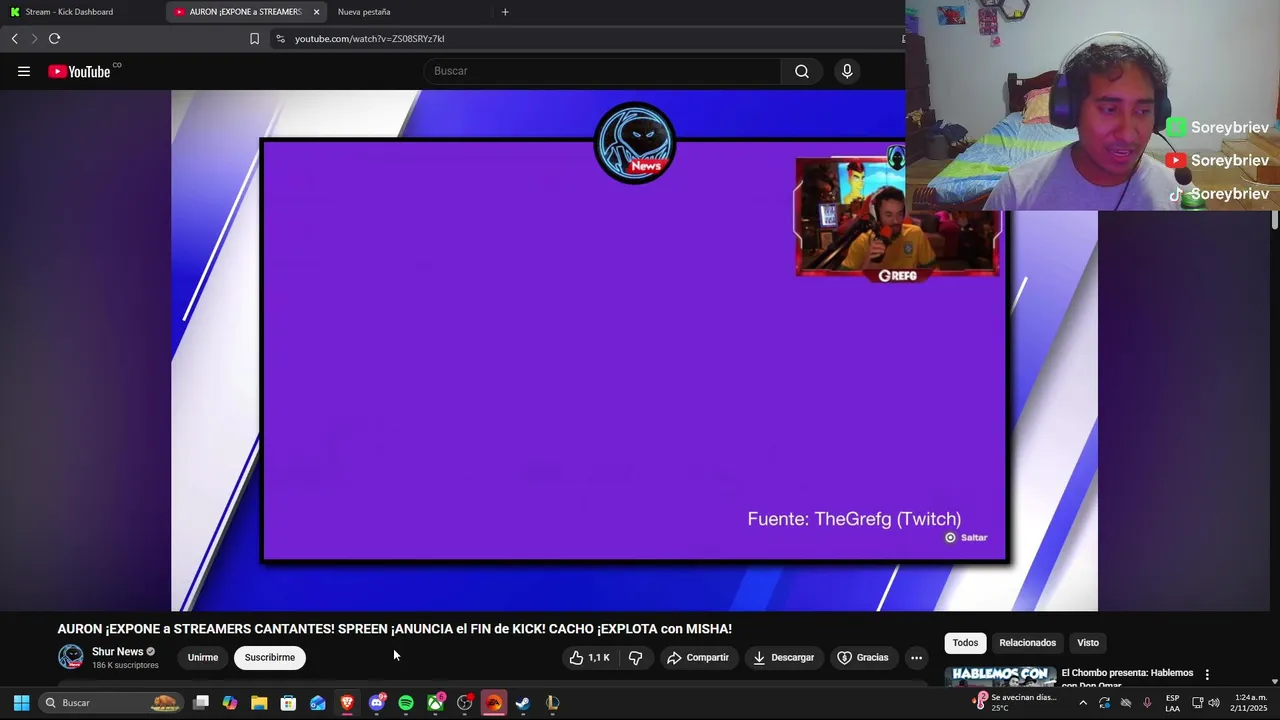Open Xbox app from taskbar
1280x720 pixels.
coord(435,702)
